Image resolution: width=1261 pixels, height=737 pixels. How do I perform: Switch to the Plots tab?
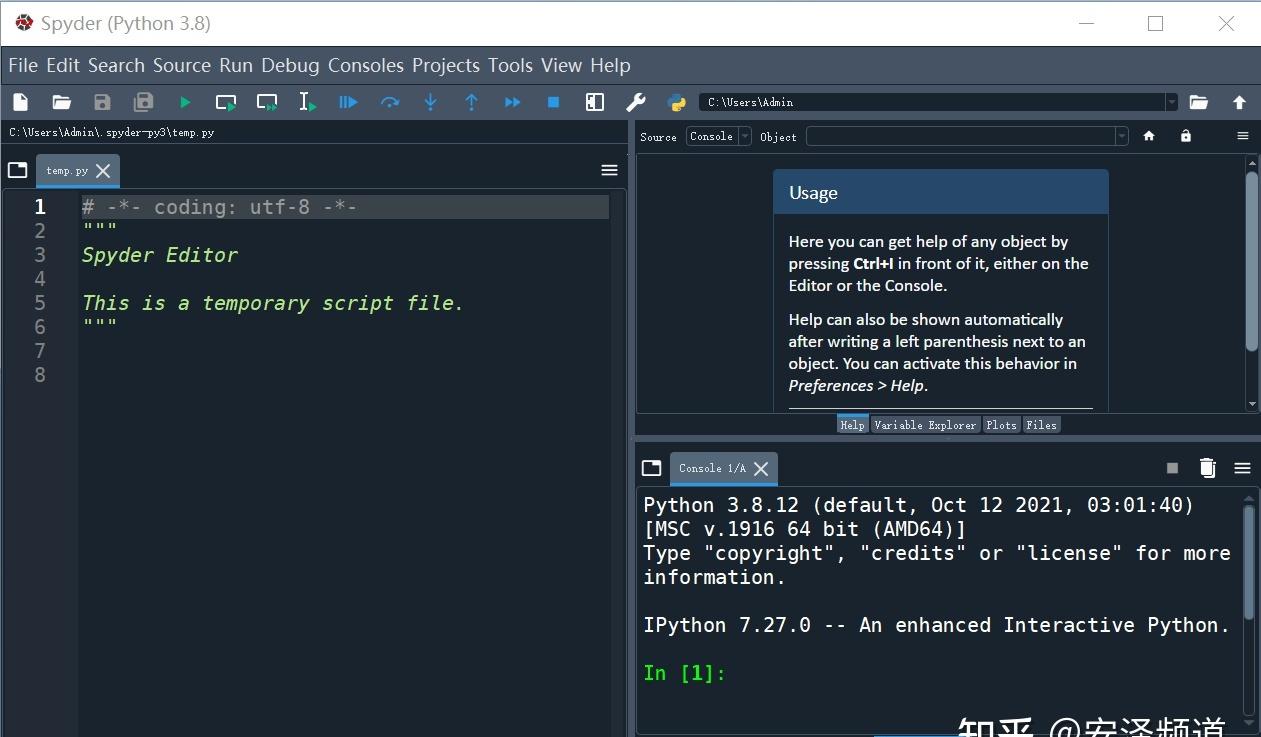click(1001, 425)
